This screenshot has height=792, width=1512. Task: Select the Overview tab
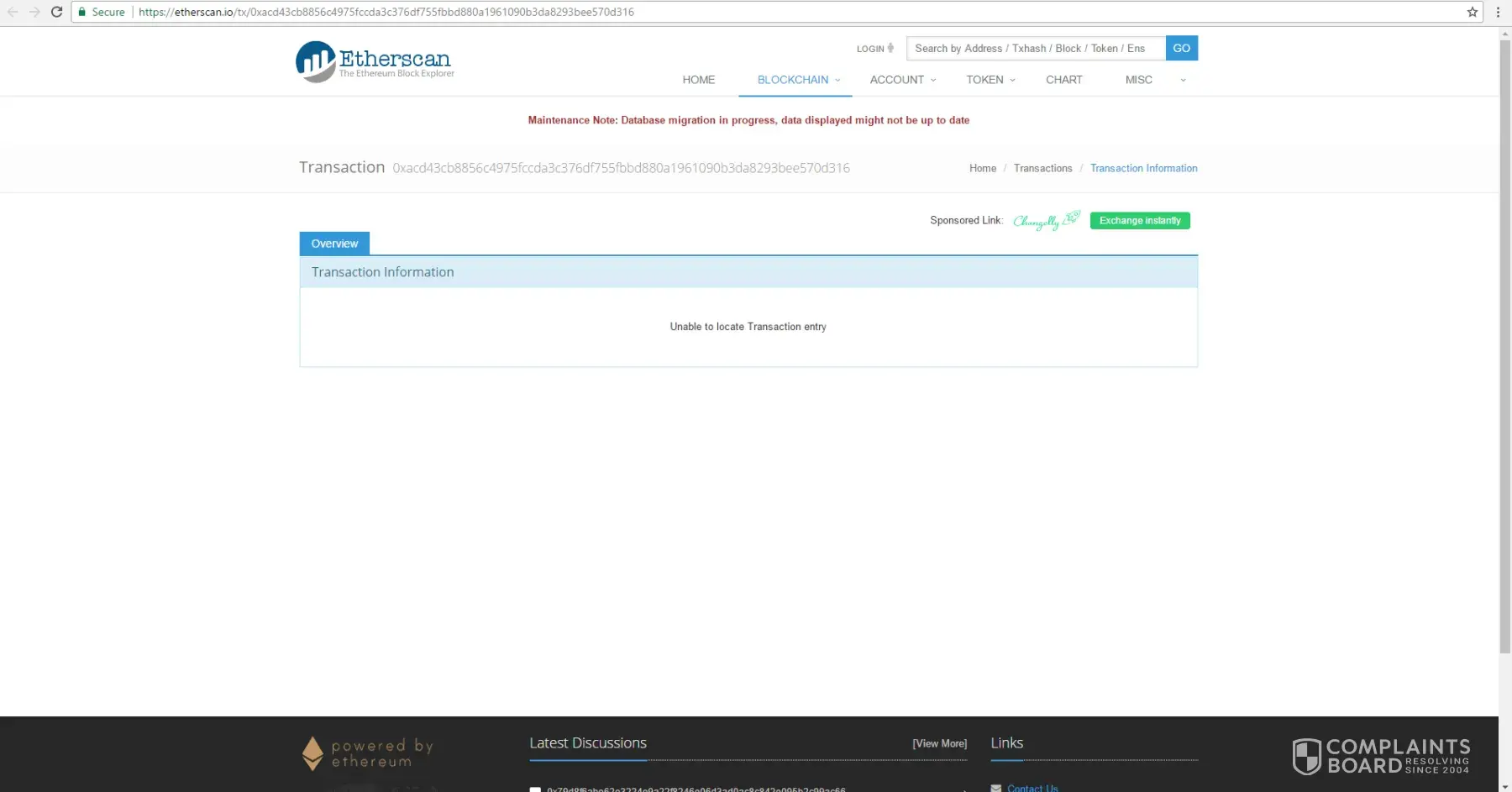pyautogui.click(x=334, y=244)
